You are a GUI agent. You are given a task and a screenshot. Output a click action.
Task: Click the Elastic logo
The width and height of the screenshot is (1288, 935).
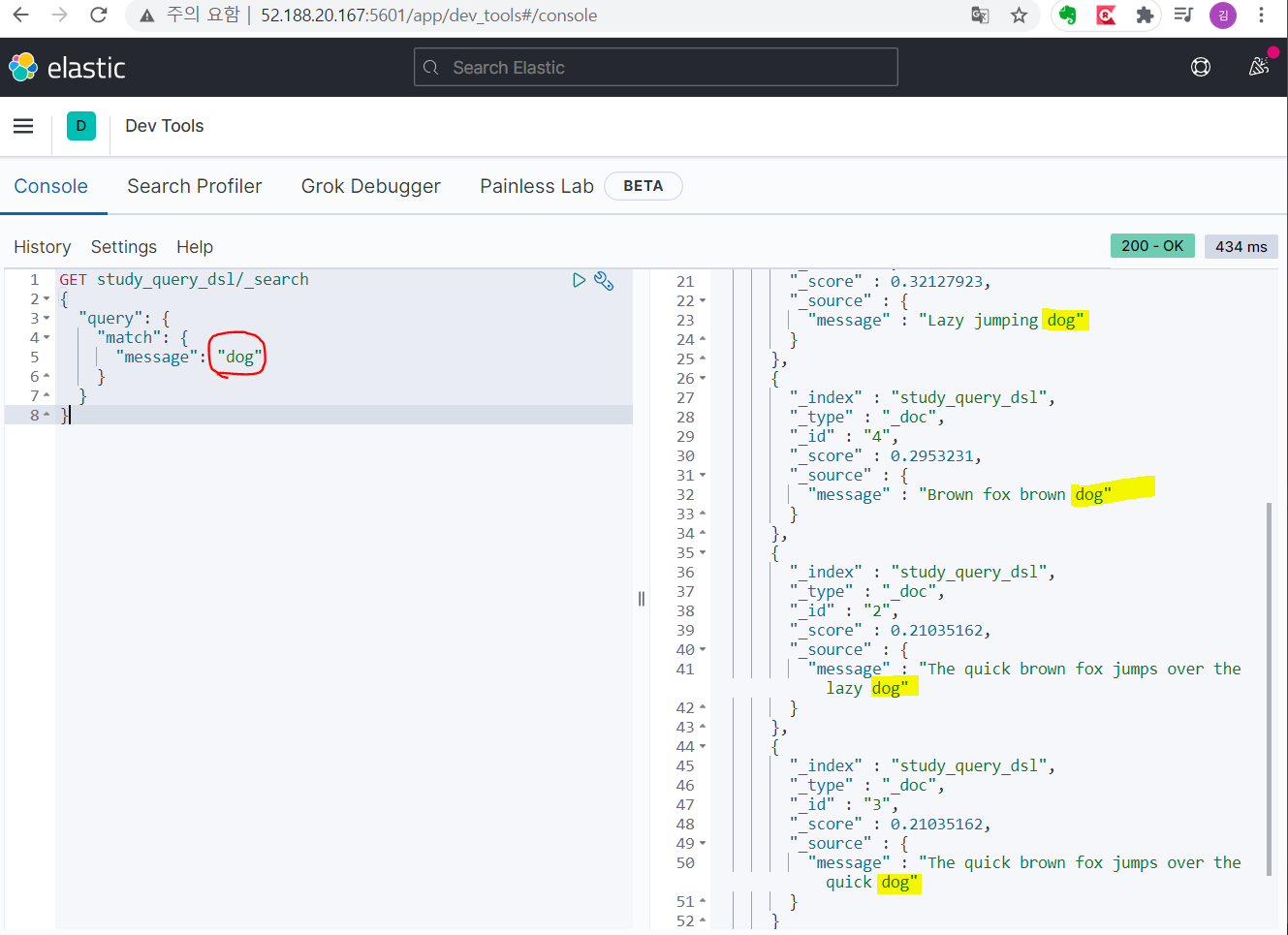pyautogui.click(x=67, y=67)
